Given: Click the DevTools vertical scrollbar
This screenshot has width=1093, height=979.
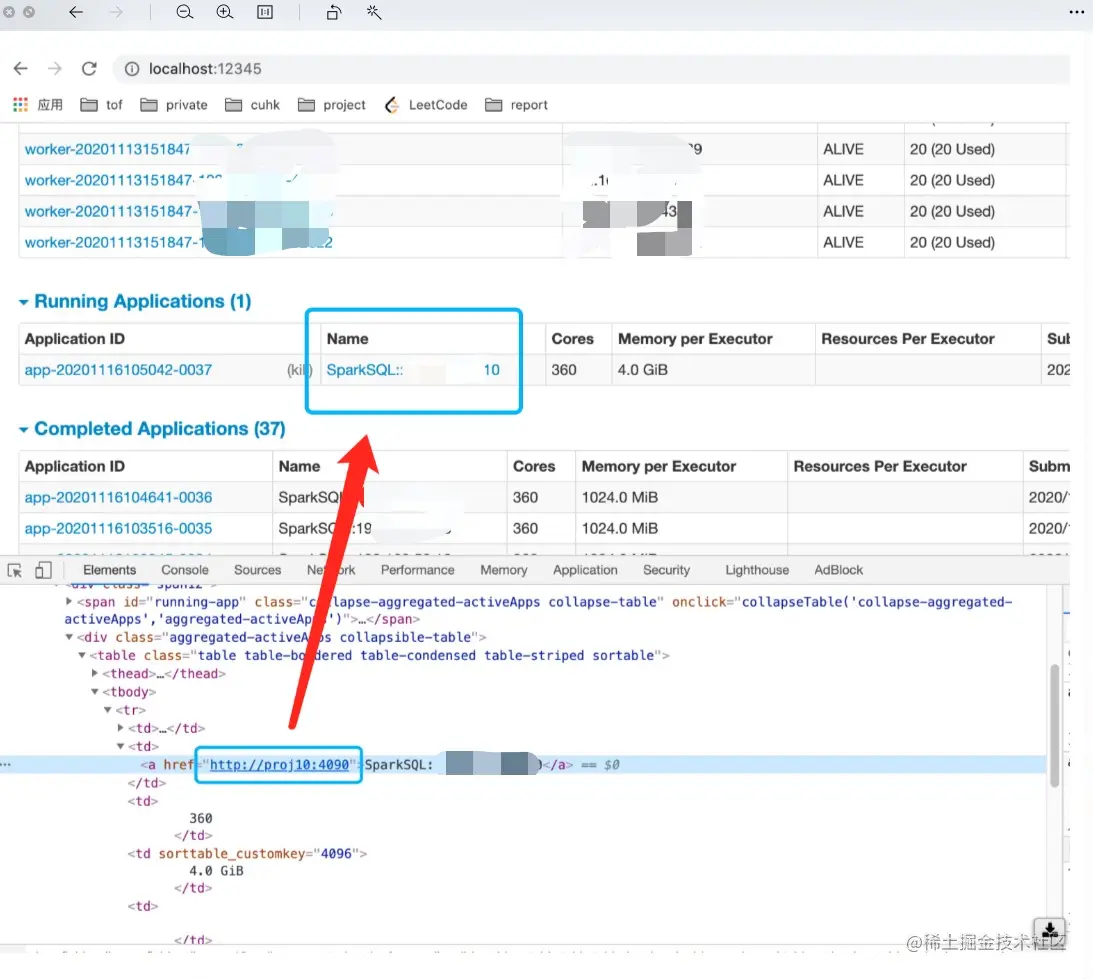Looking at the screenshot, I should tap(1054, 725).
